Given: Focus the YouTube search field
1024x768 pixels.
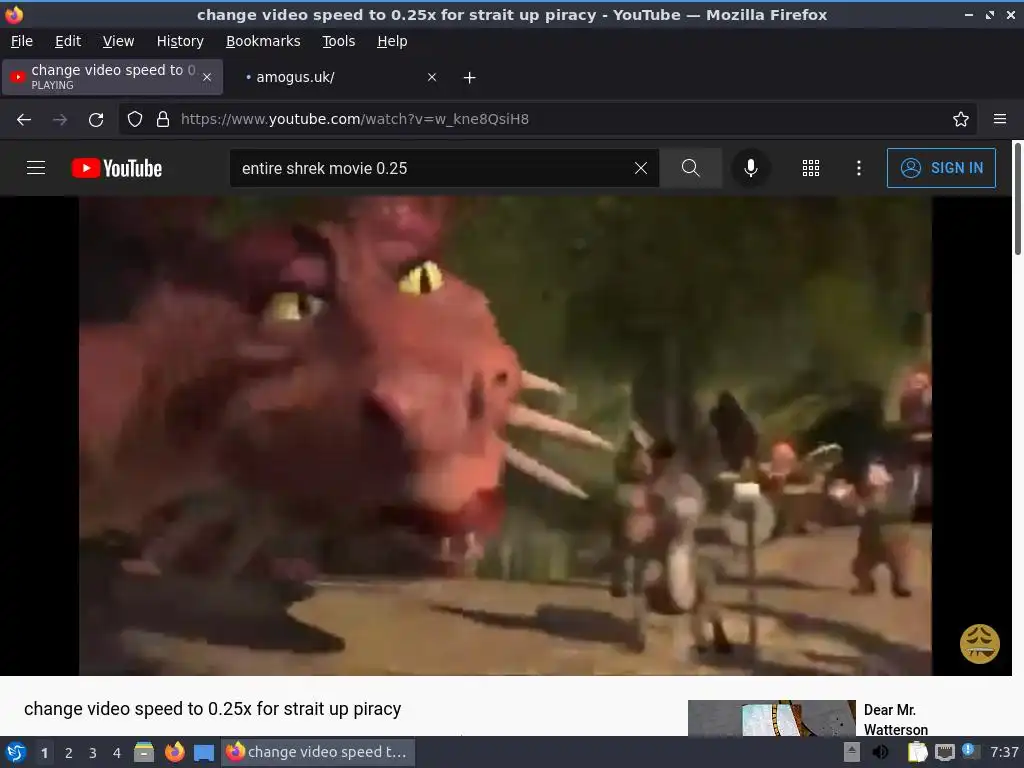Looking at the screenshot, I should click(x=431, y=168).
